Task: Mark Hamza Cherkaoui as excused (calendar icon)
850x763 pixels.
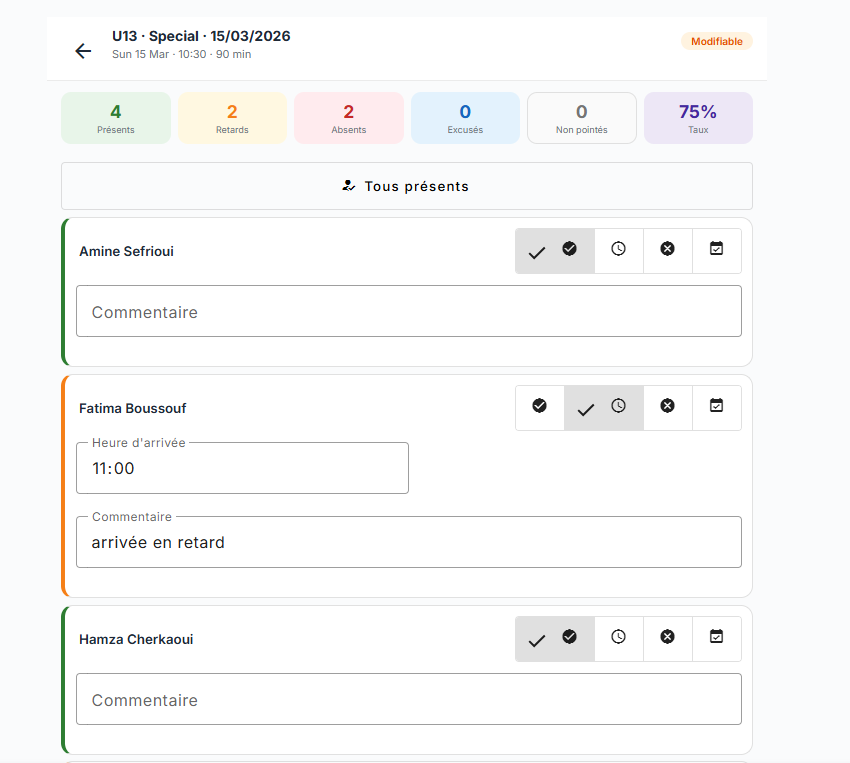Action: pos(716,638)
